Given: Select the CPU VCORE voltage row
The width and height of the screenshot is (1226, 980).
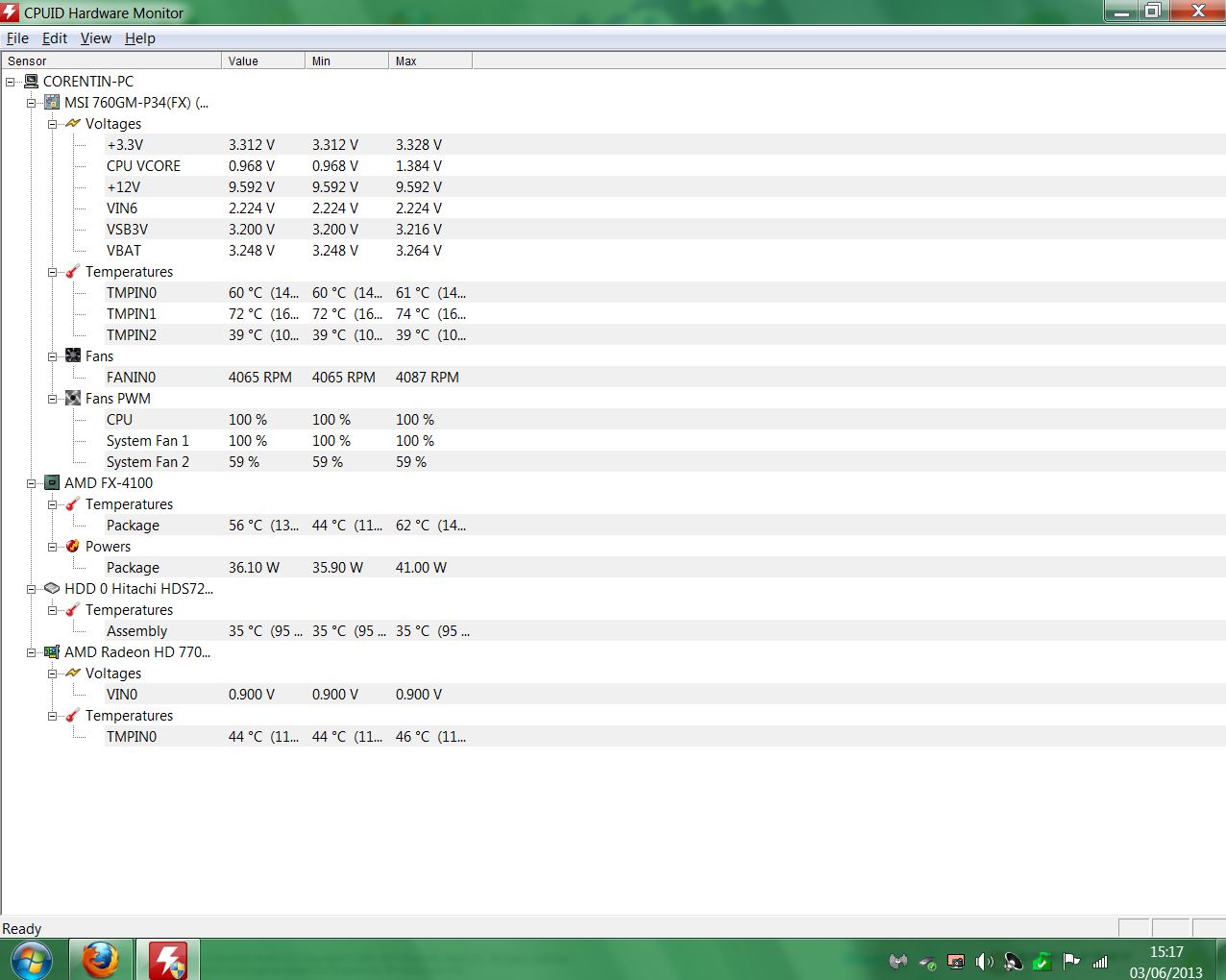Looking at the screenshot, I should pyautogui.click(x=665, y=166).
